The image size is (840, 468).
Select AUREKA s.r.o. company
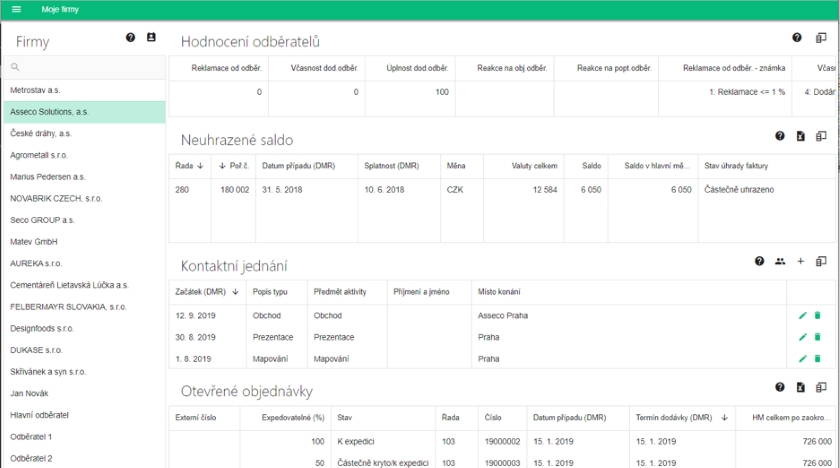[x=85, y=263]
